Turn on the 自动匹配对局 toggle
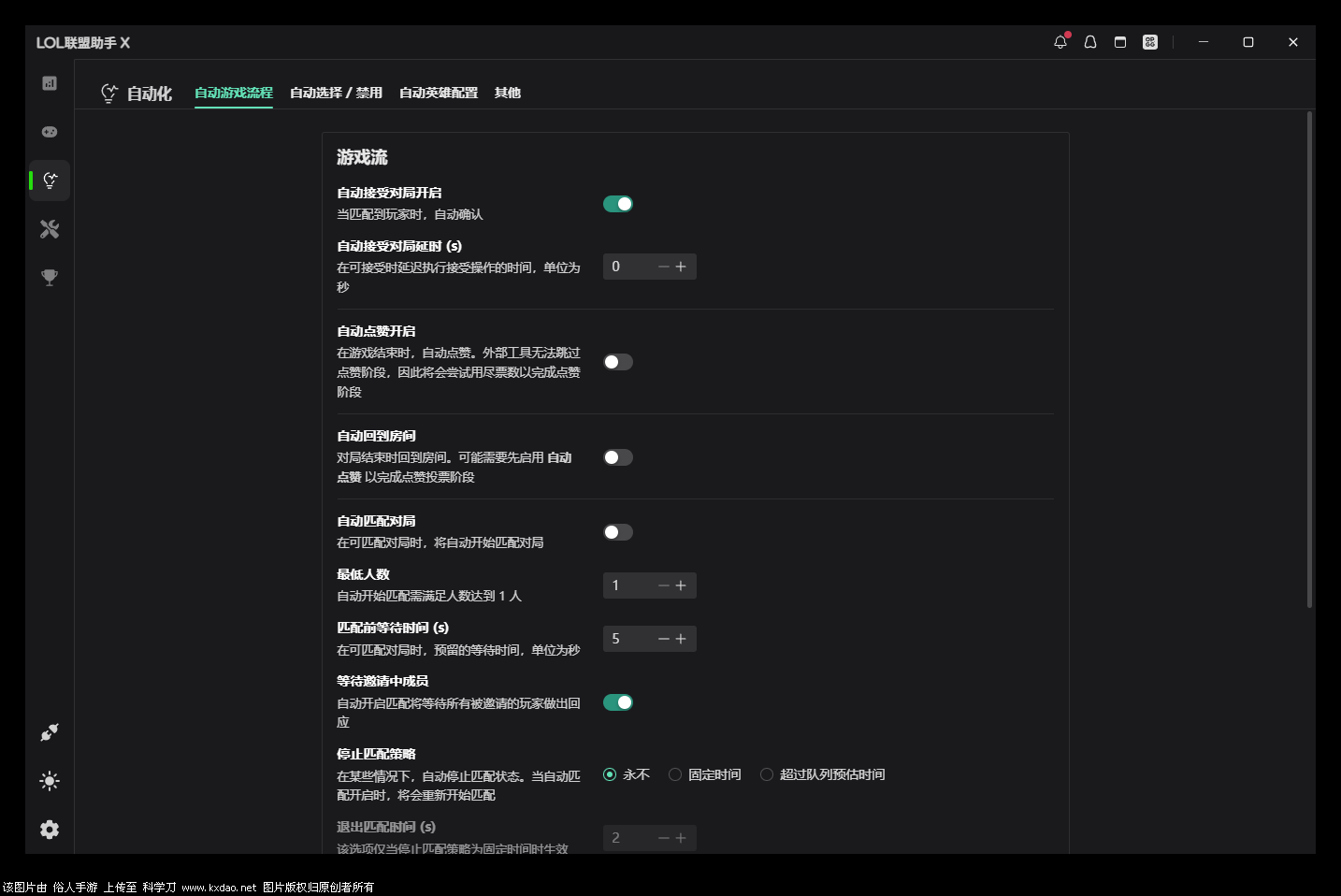 point(617,532)
